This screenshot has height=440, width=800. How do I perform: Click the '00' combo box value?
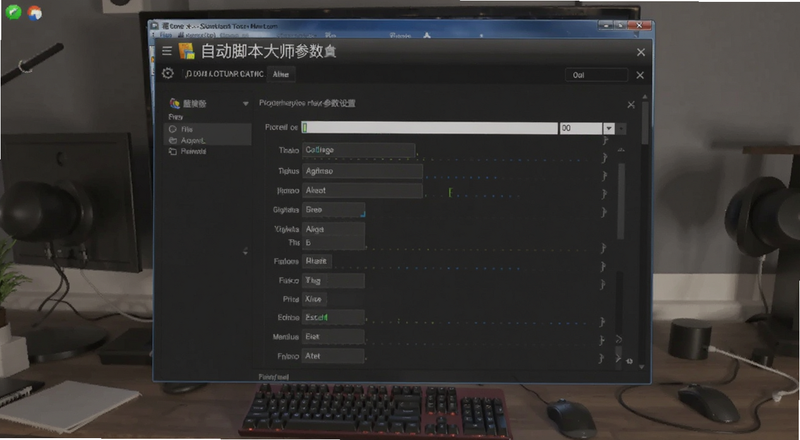[x=581, y=128]
